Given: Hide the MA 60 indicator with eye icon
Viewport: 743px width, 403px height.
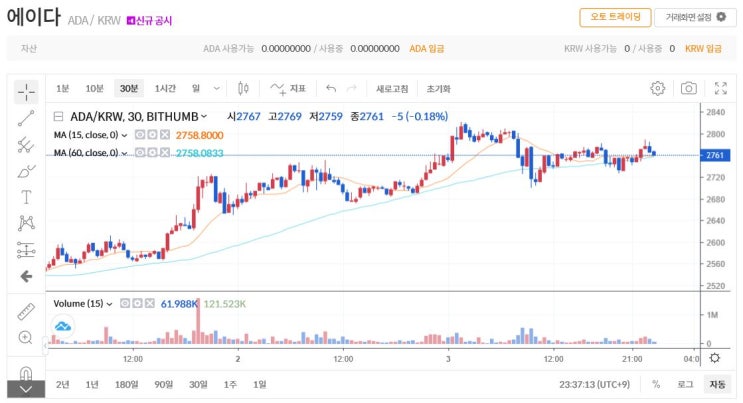Looking at the screenshot, I should (140, 153).
